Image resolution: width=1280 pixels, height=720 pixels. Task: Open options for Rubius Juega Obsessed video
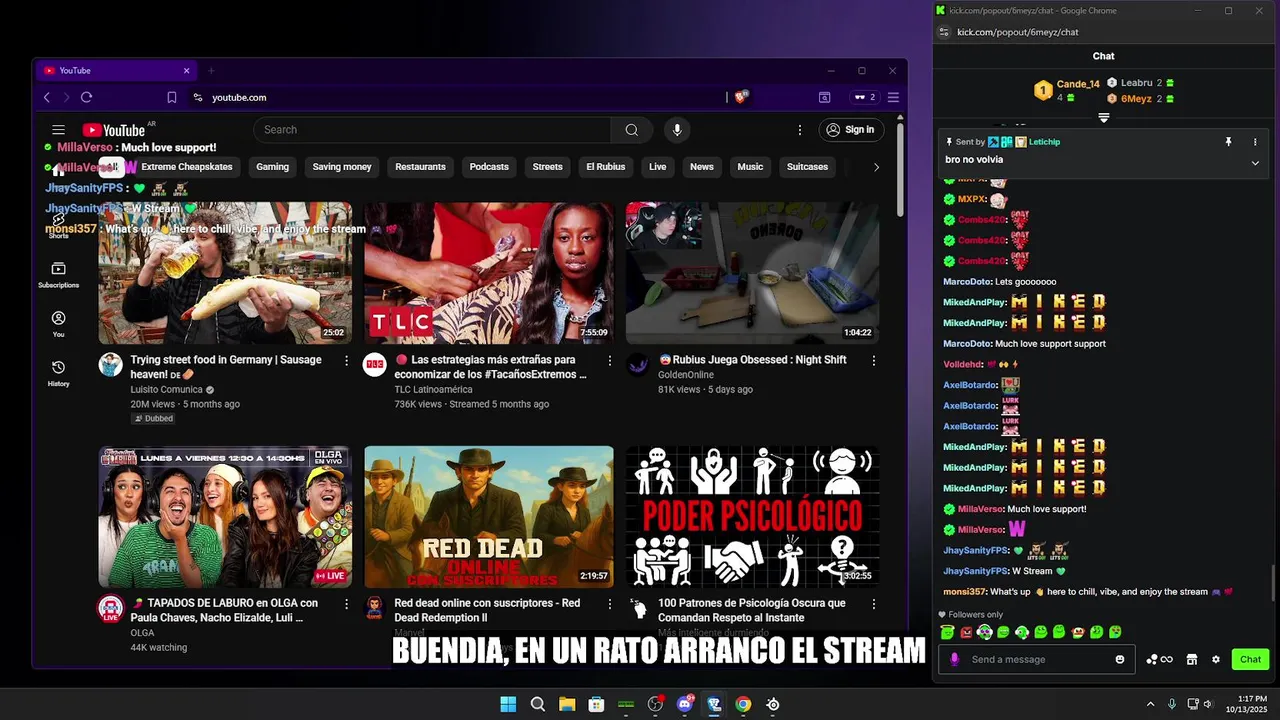pos(873,360)
